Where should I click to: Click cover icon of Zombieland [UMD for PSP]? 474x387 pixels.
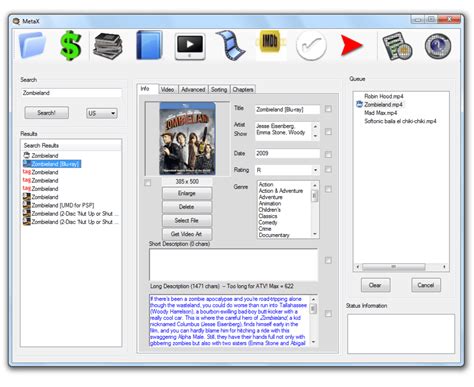point(27,205)
